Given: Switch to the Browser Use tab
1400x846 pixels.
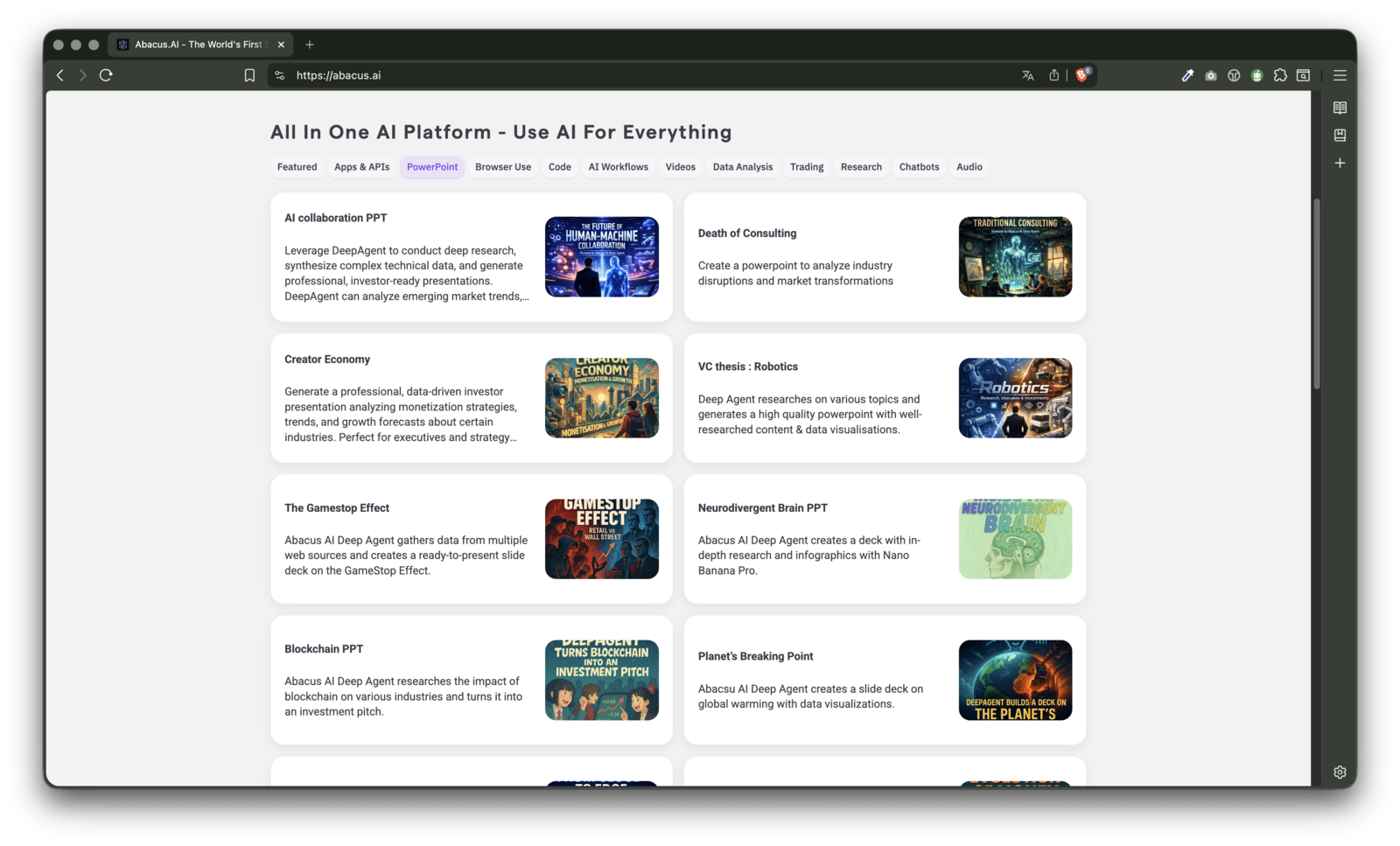Looking at the screenshot, I should [x=503, y=167].
